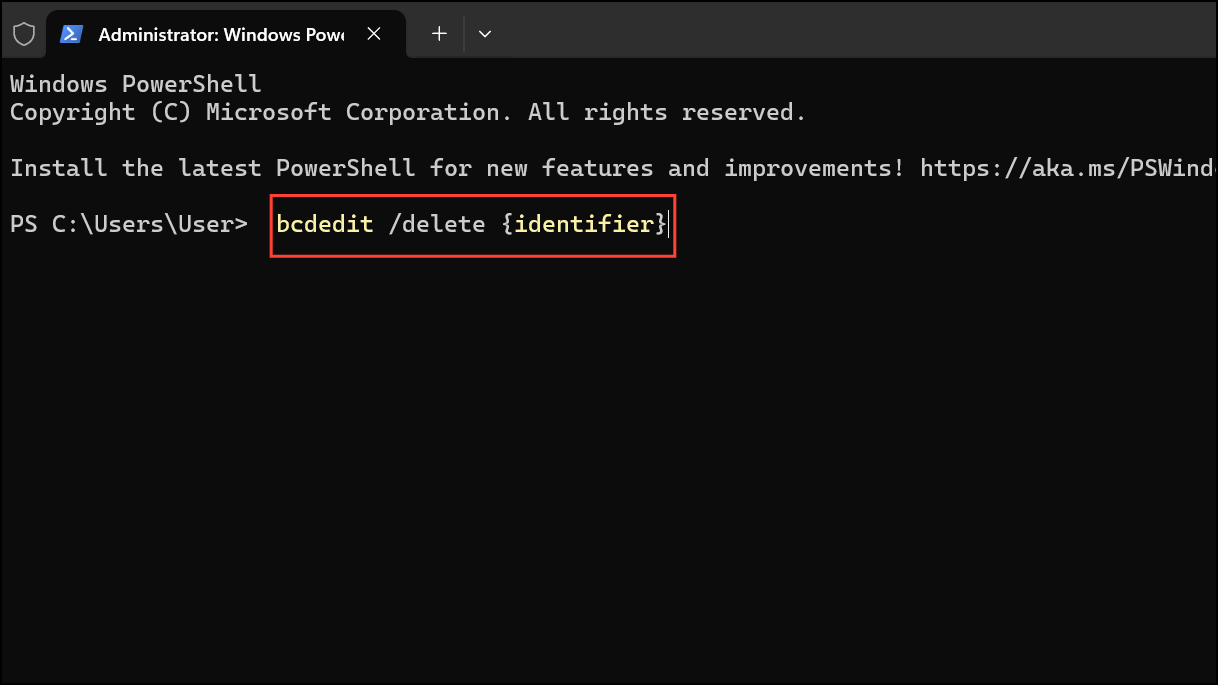This screenshot has width=1218, height=685.
Task: Open a new tab with plus icon
Action: point(439,34)
